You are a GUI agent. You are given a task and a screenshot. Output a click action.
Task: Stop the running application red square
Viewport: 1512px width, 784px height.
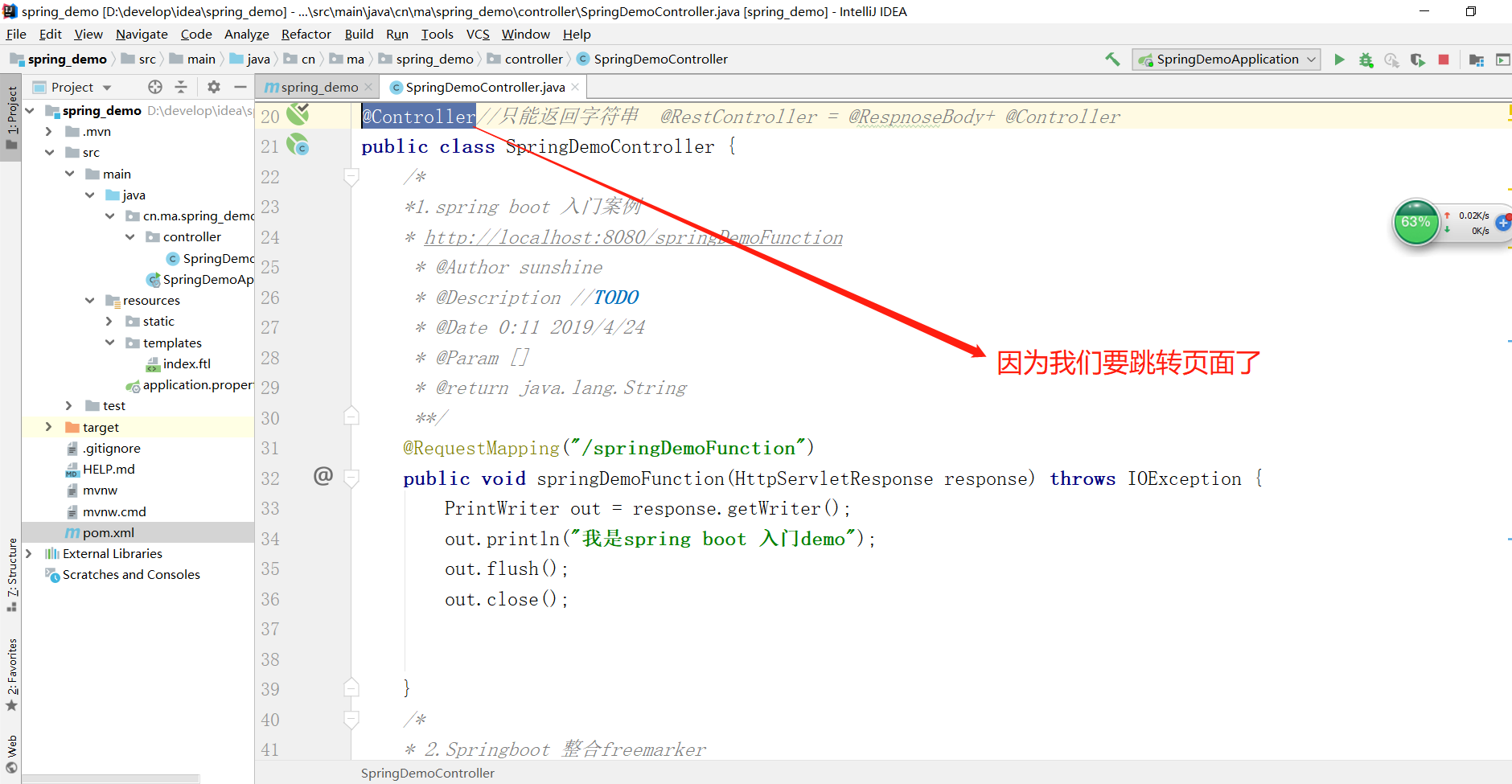[1444, 60]
